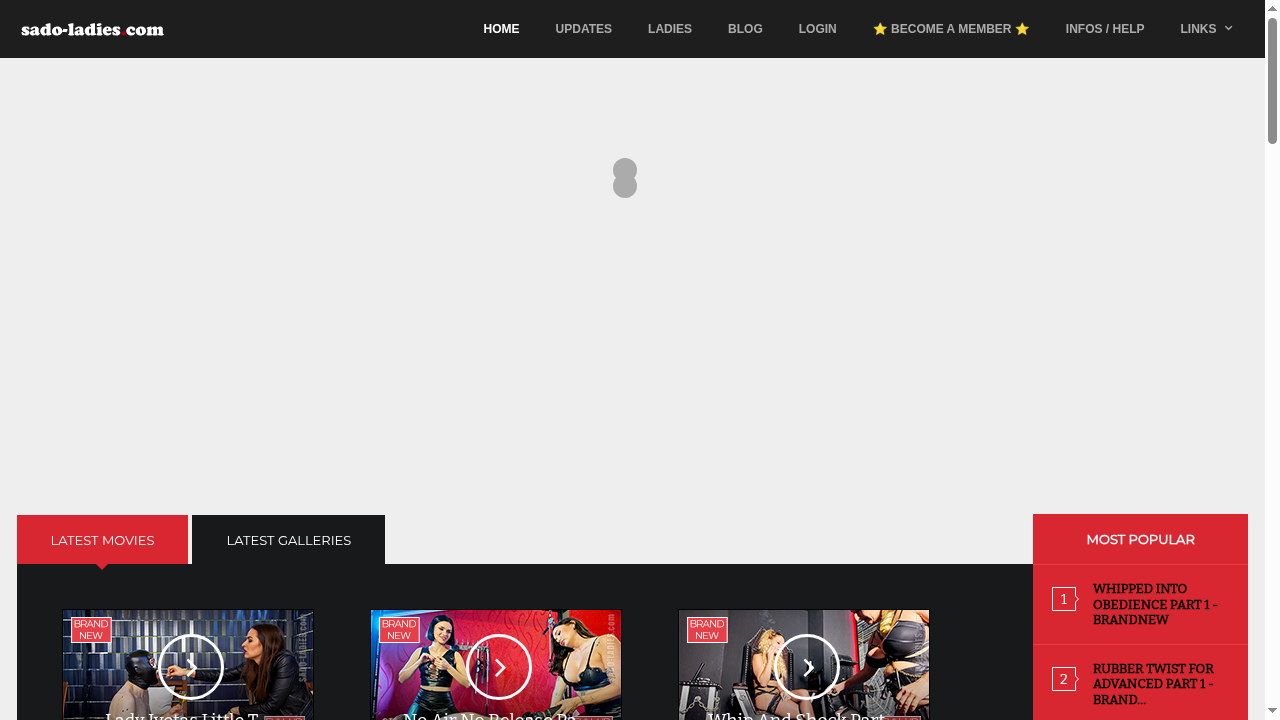Screen dimensions: 1280x720
Task: Go to the Ladies page
Action: pyautogui.click(x=669, y=29)
